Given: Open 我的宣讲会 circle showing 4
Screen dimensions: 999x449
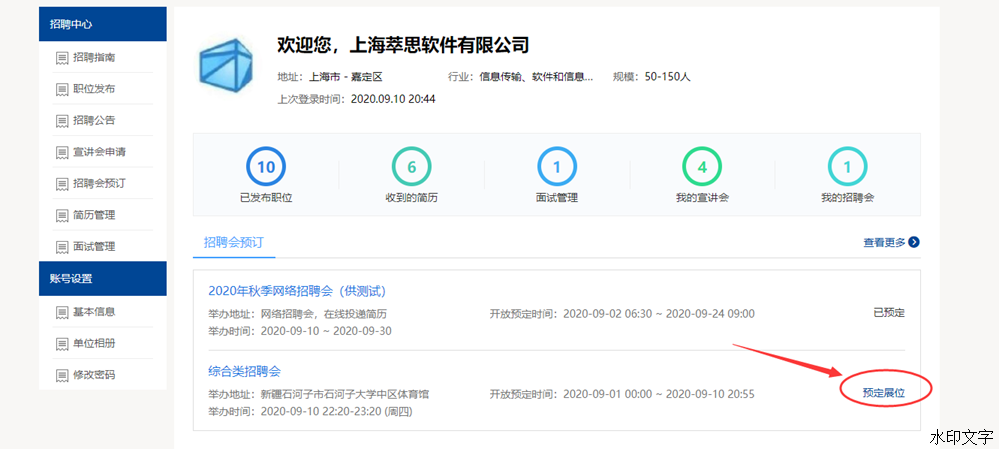Looking at the screenshot, I should 702,168.
